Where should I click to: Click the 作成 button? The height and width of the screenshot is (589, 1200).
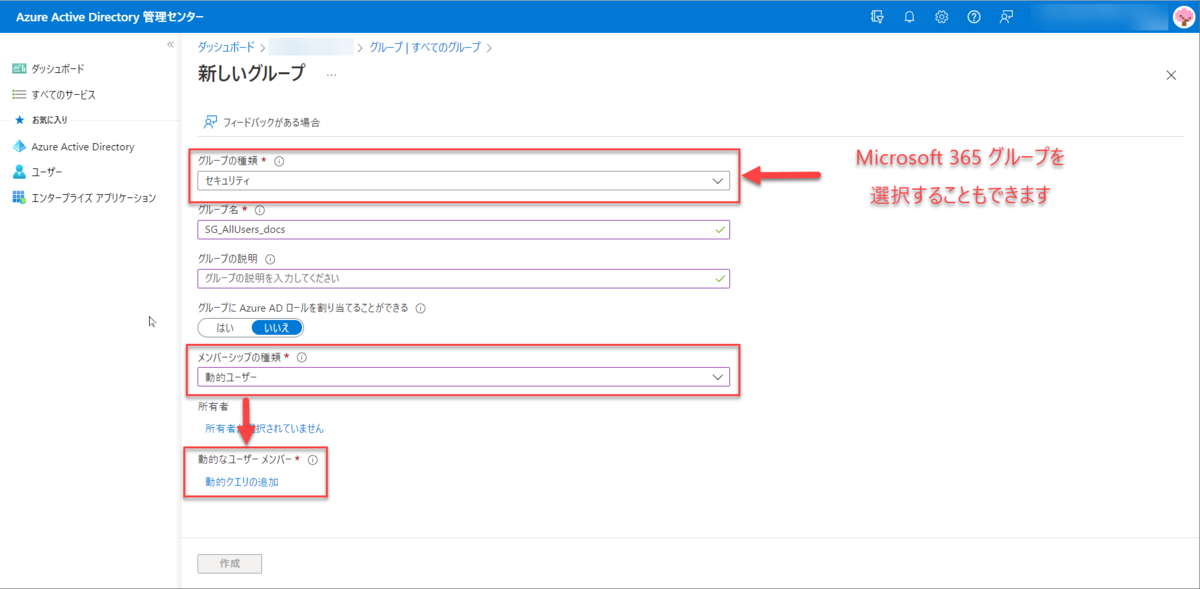[x=230, y=564]
